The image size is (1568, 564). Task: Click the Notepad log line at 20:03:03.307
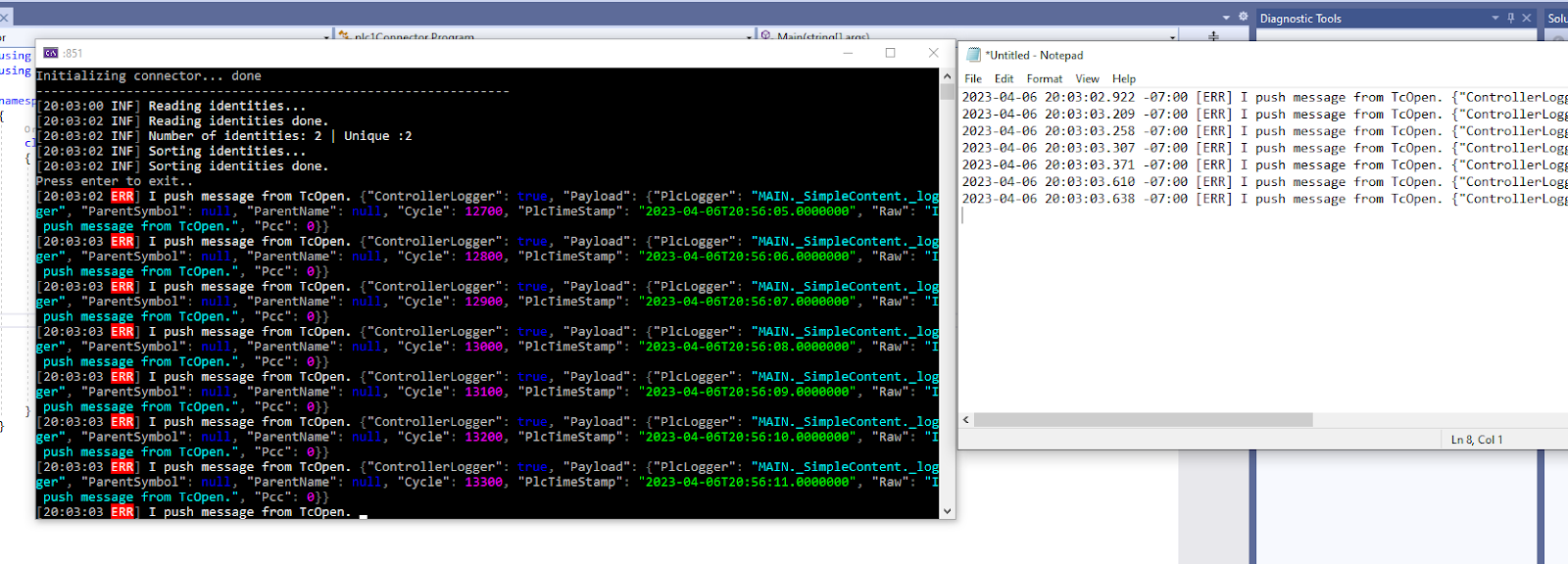(1264, 148)
